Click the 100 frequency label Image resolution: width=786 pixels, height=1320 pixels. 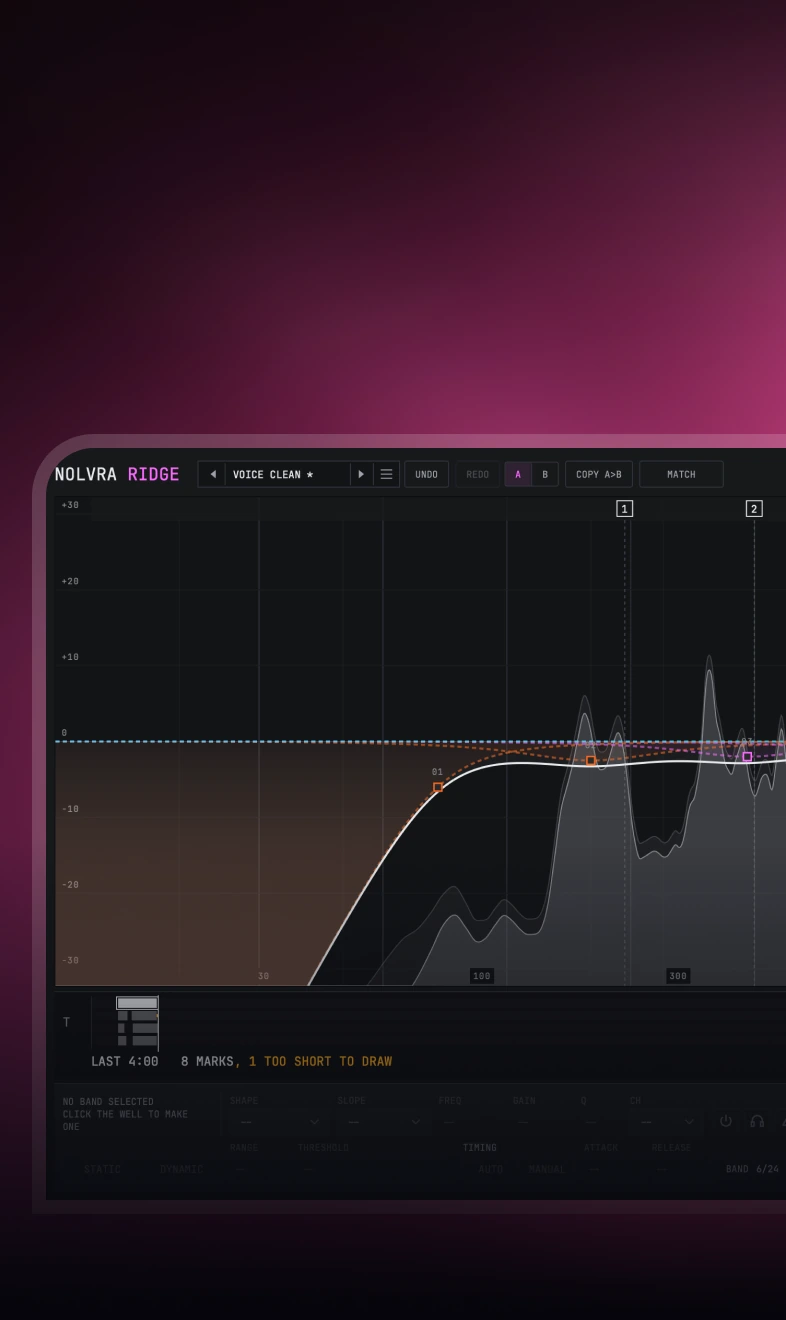coord(482,976)
